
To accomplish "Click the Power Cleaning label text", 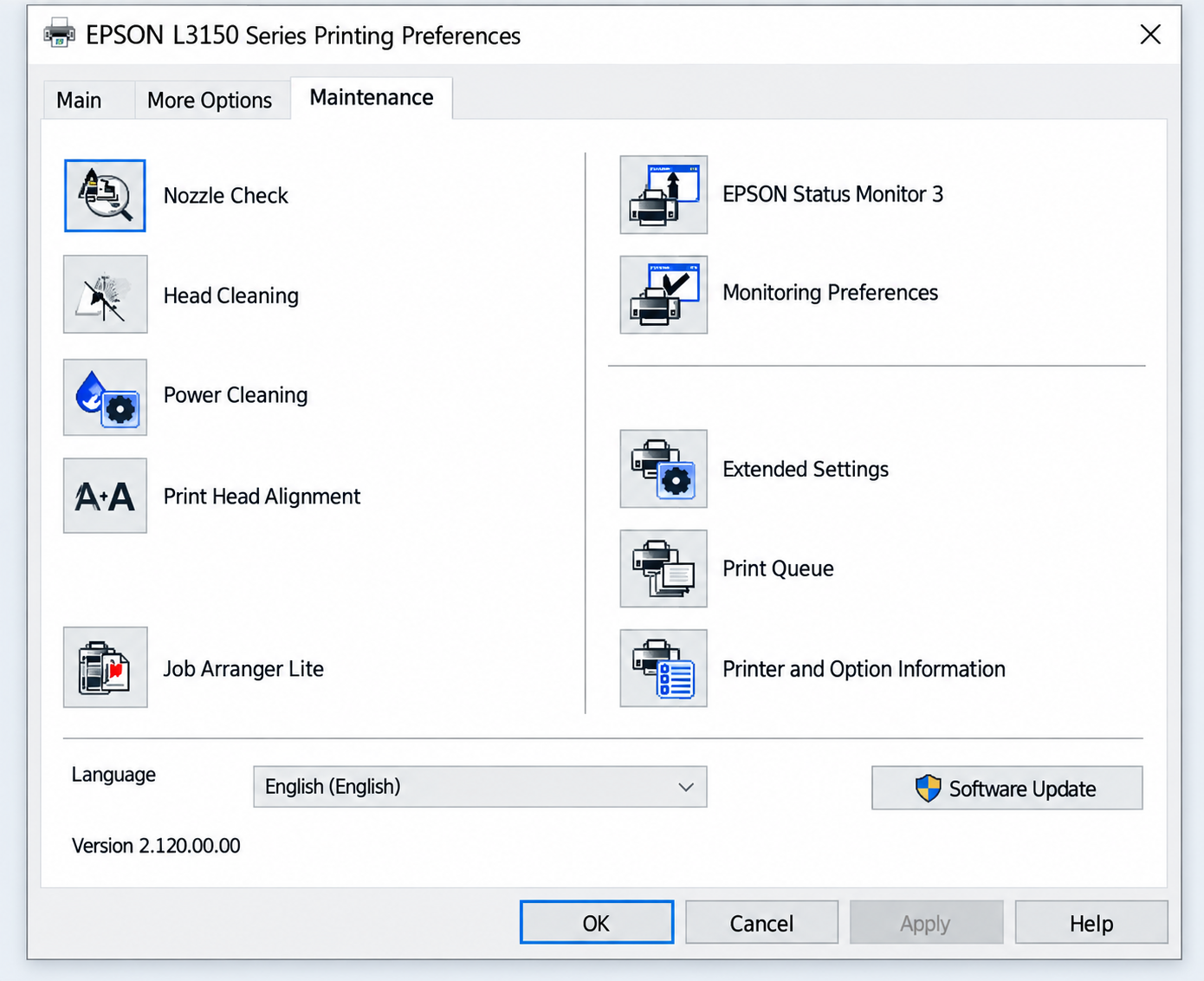I will click(236, 395).
